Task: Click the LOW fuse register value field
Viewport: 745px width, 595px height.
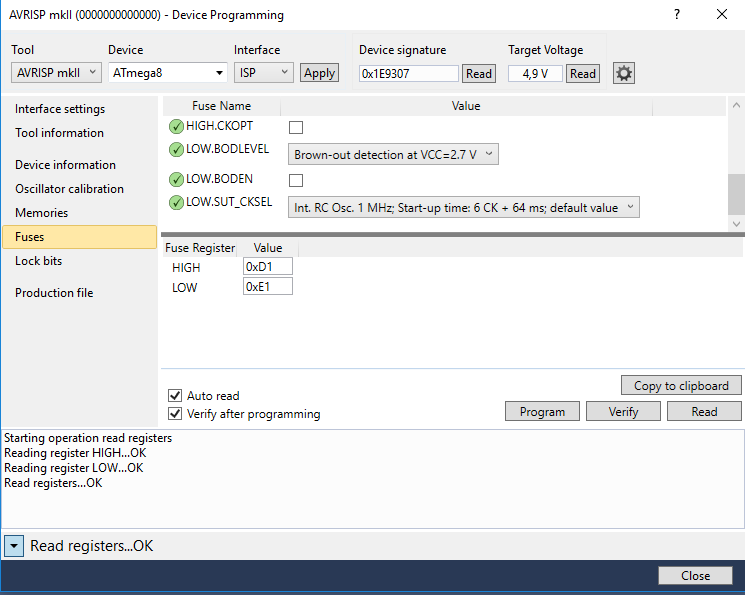Action: pyautogui.click(x=268, y=287)
